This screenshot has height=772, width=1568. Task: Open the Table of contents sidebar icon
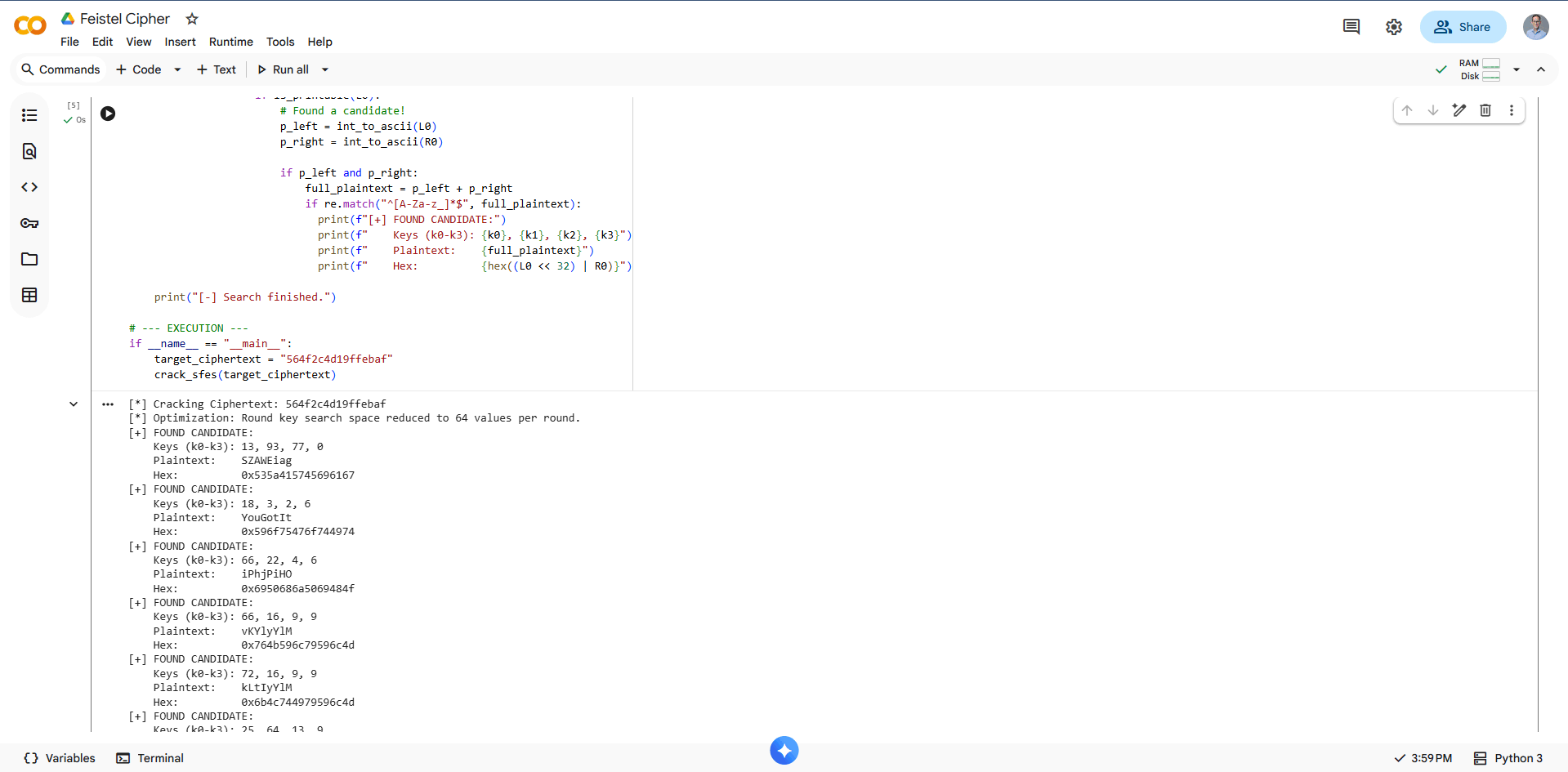tap(29, 115)
